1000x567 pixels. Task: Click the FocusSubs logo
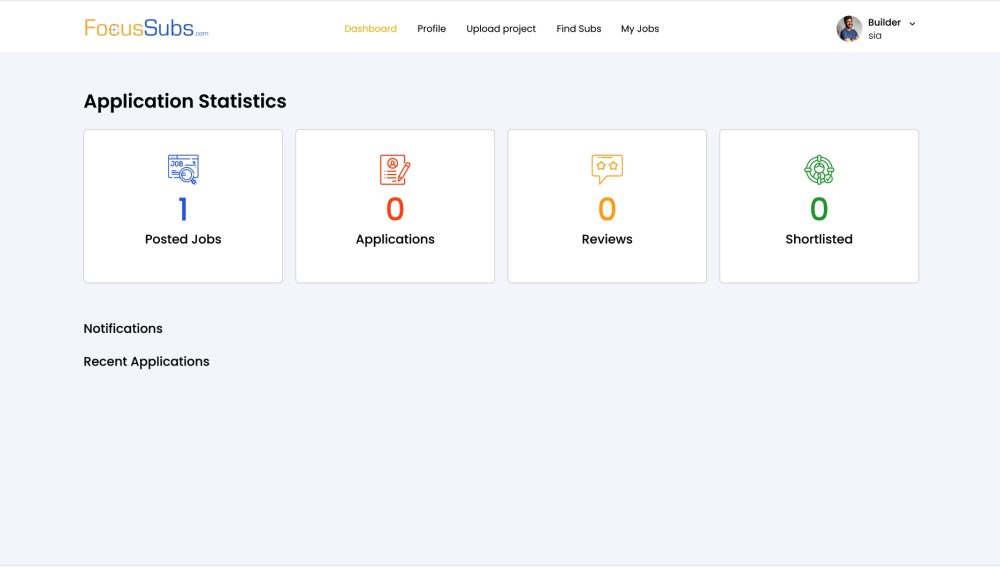click(x=146, y=29)
